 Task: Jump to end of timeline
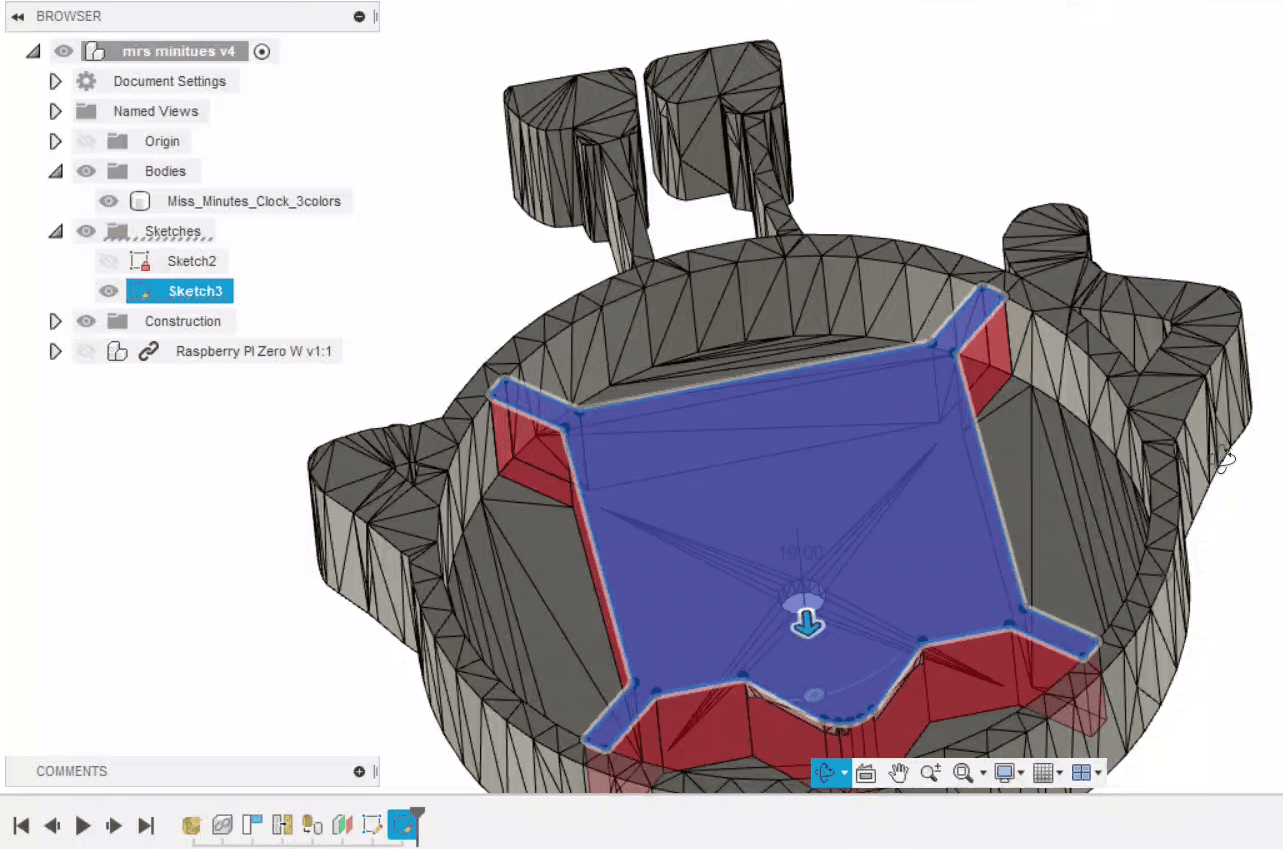click(x=145, y=825)
